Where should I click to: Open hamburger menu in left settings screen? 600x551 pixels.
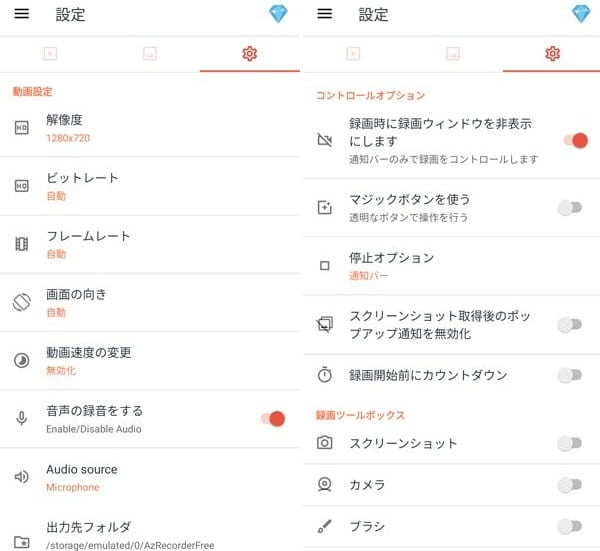pyautogui.click(x=22, y=14)
